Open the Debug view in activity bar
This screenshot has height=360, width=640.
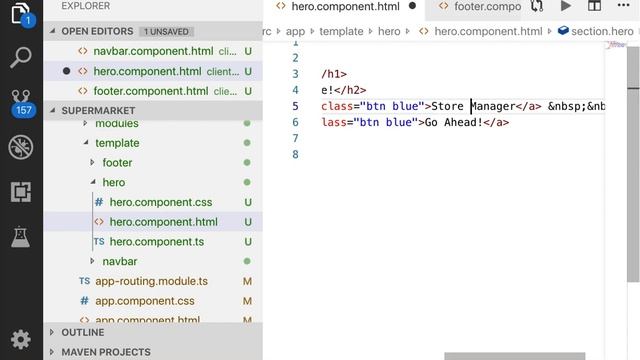(20, 147)
